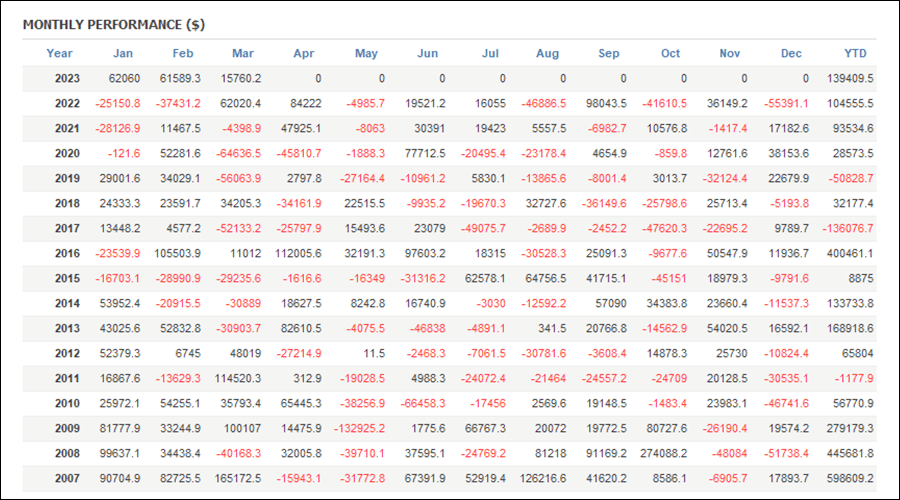Image resolution: width=900 pixels, height=500 pixels.
Task: Click the Monthly Performance ($) heading
Action: click(x=114, y=25)
